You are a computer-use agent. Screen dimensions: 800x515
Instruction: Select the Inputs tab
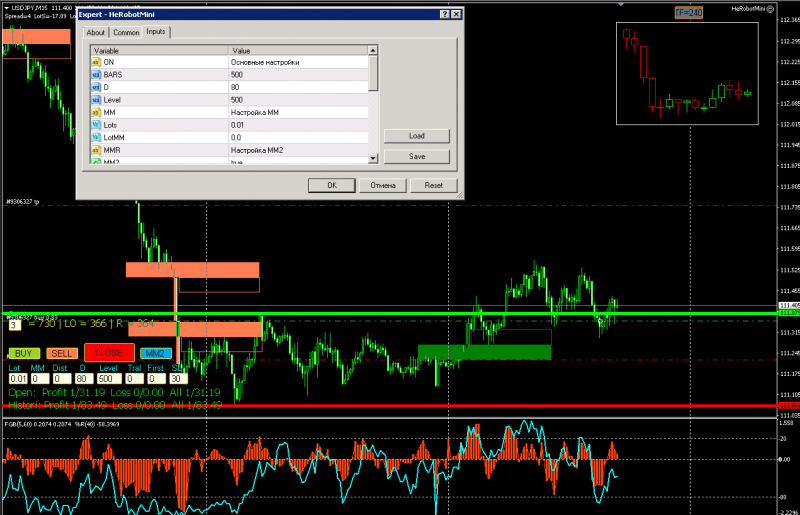[156, 32]
